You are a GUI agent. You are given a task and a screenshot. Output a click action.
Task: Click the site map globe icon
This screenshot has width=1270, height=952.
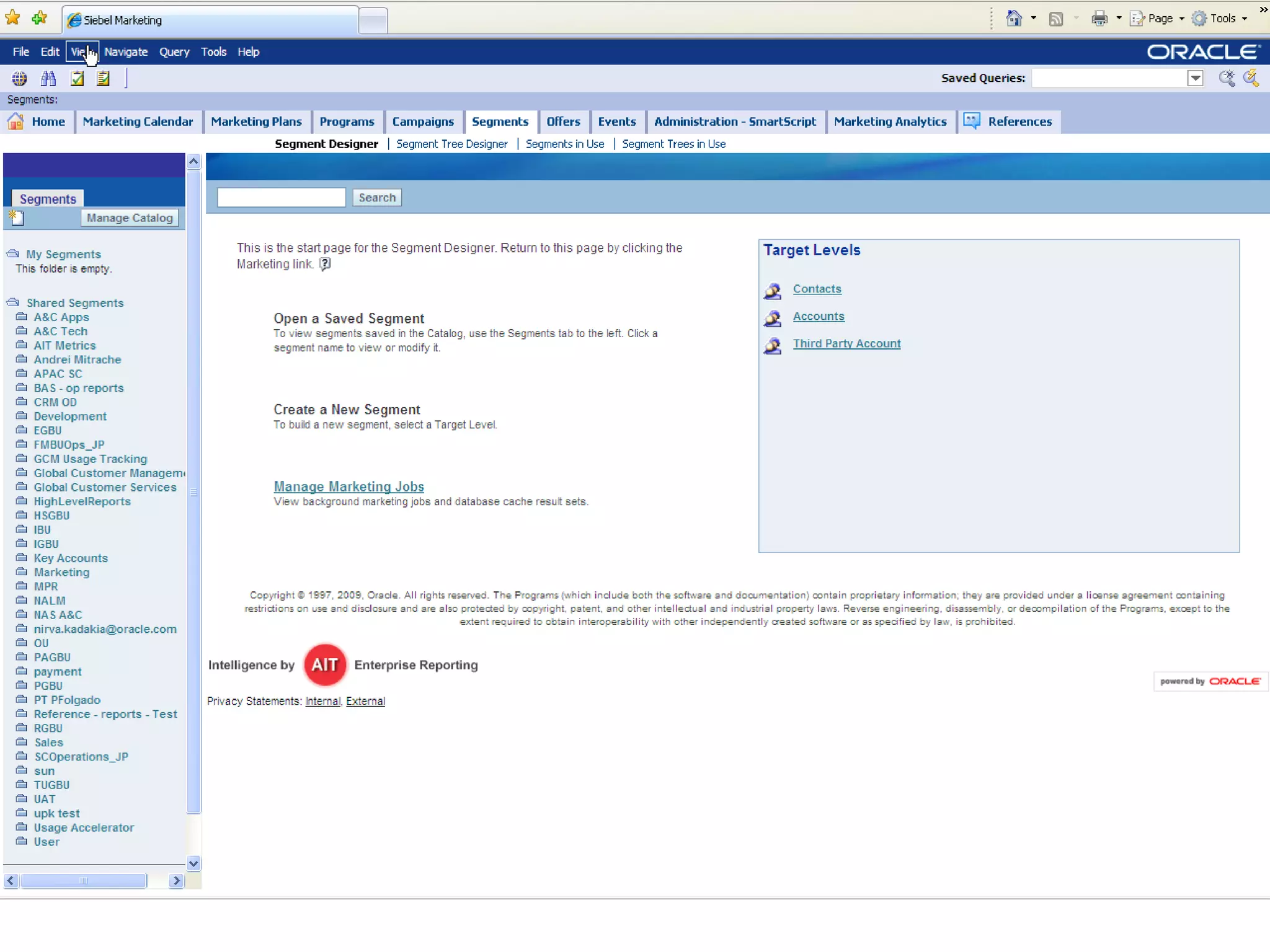(x=19, y=79)
